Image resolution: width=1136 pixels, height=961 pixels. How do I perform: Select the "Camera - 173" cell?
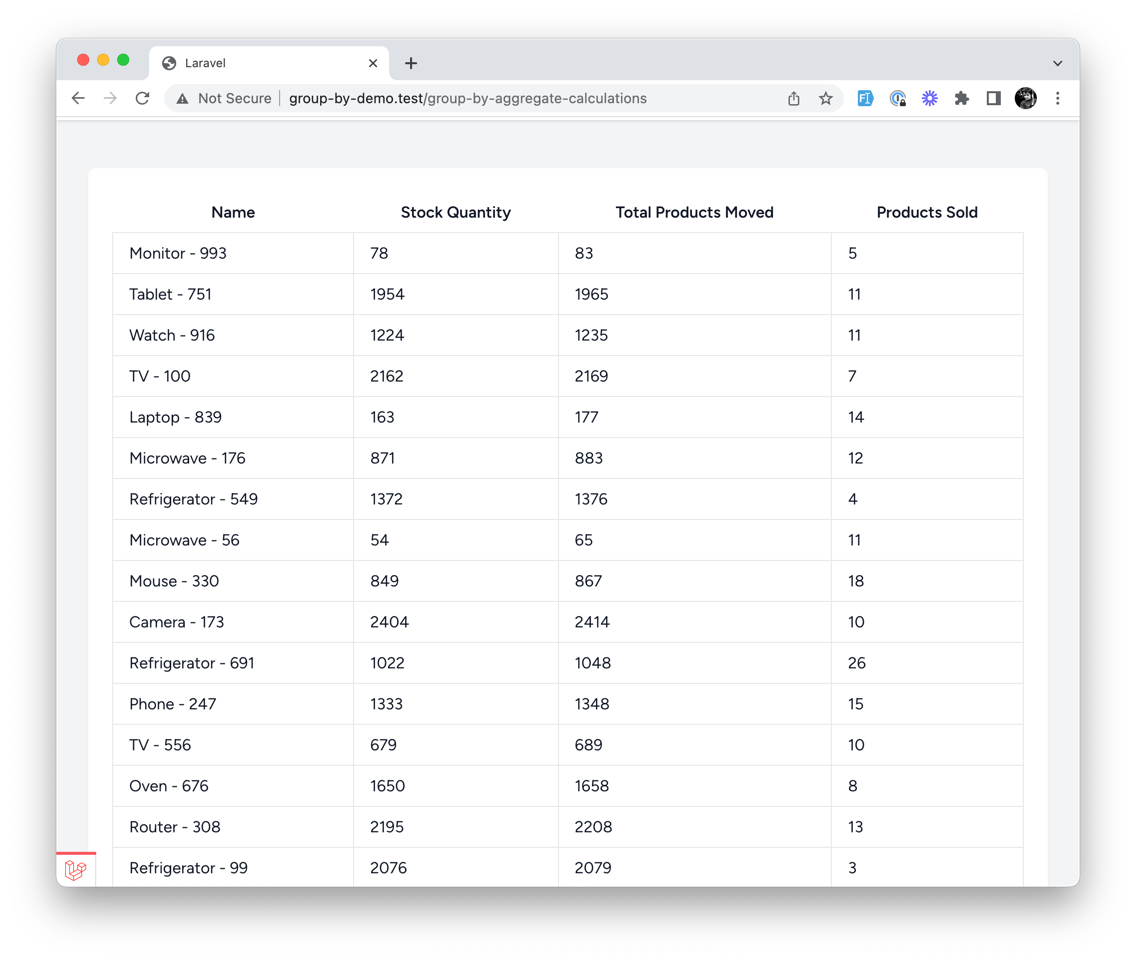[233, 622]
